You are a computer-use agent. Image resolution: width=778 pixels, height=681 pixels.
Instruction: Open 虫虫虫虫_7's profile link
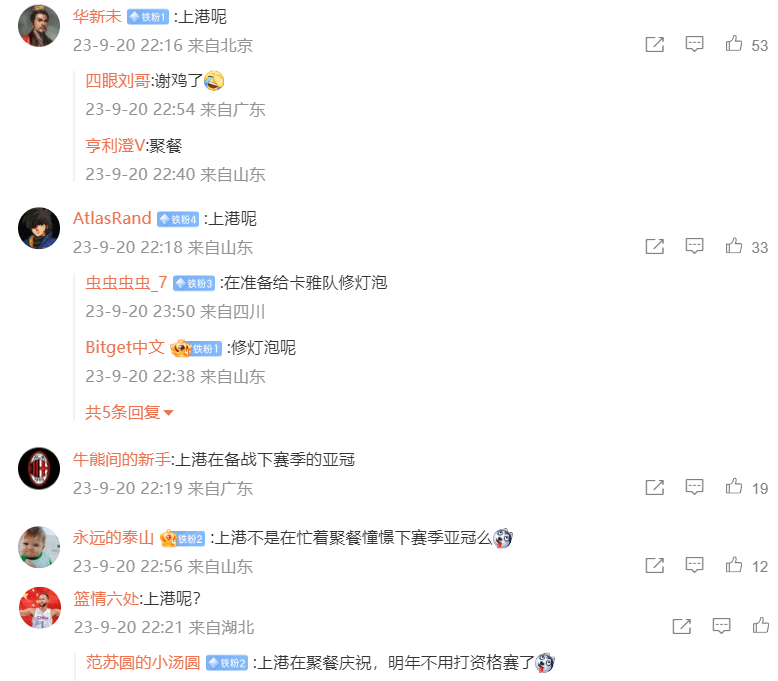pos(126,283)
